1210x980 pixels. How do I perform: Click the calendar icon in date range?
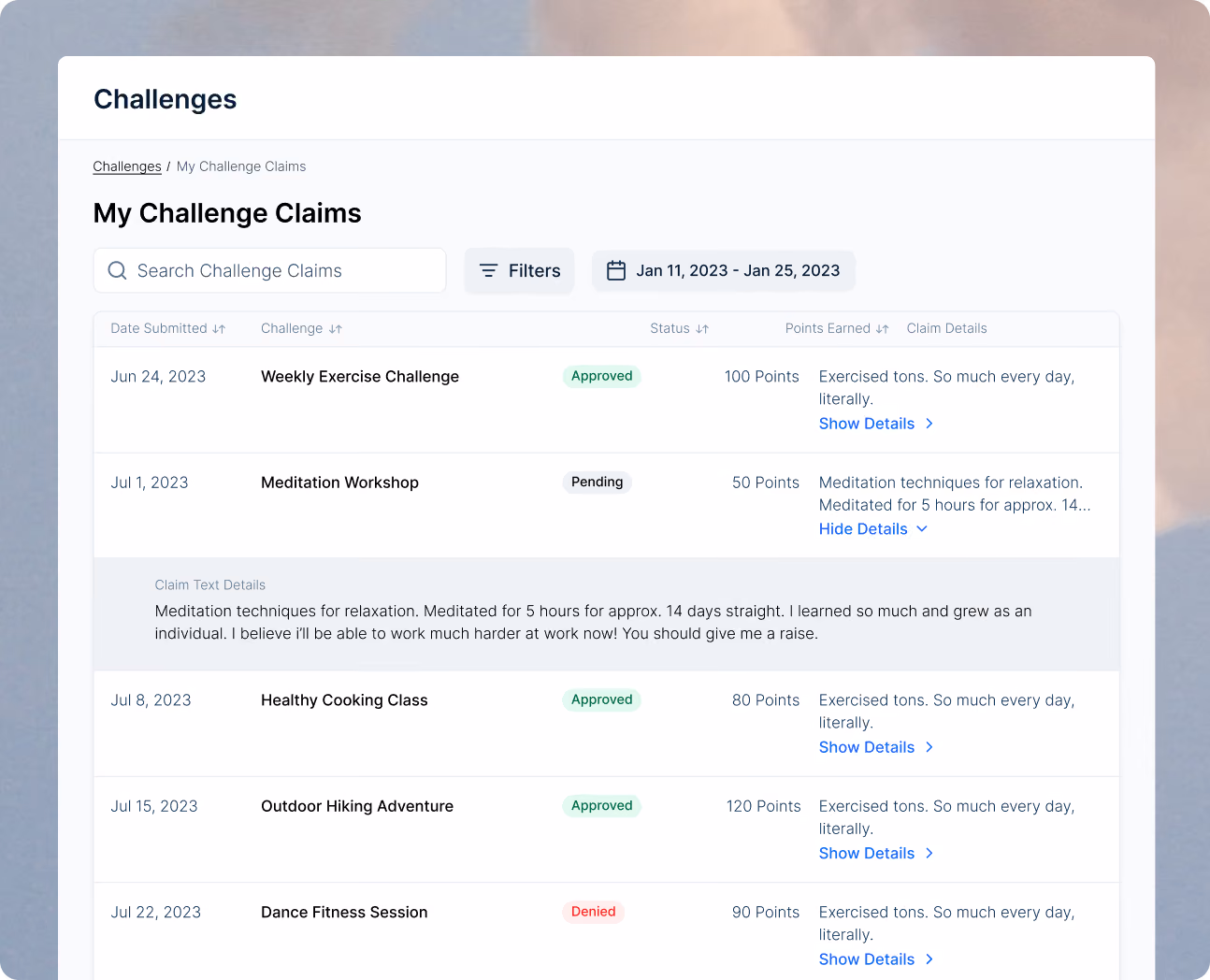[616, 270]
